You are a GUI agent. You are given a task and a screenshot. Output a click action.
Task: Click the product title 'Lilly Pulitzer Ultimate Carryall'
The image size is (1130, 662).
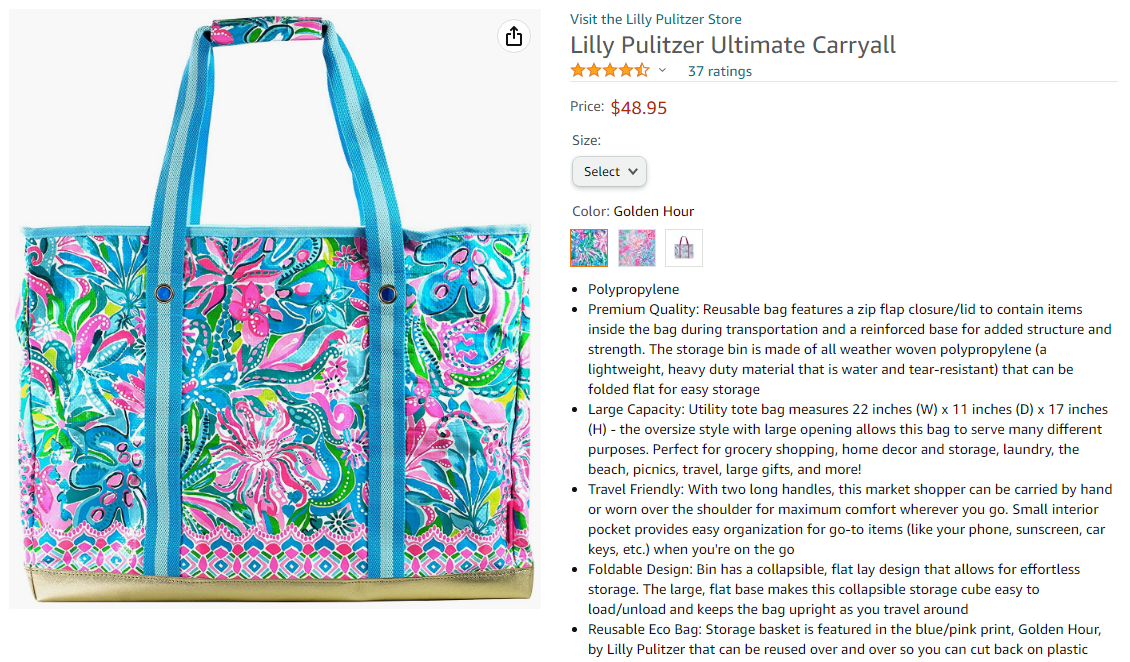pyautogui.click(x=732, y=45)
